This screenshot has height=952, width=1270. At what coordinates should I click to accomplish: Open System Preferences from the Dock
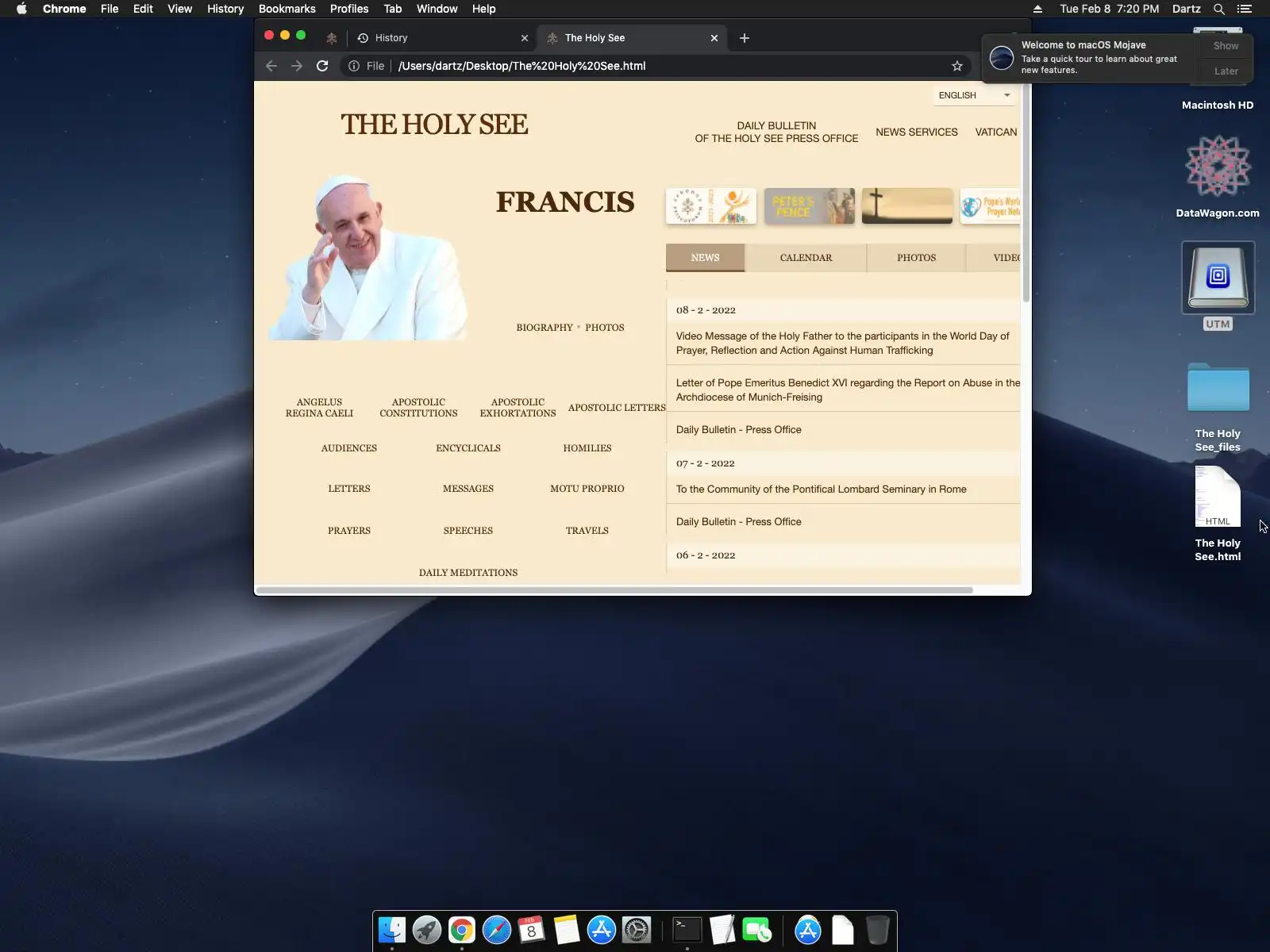pos(637,930)
